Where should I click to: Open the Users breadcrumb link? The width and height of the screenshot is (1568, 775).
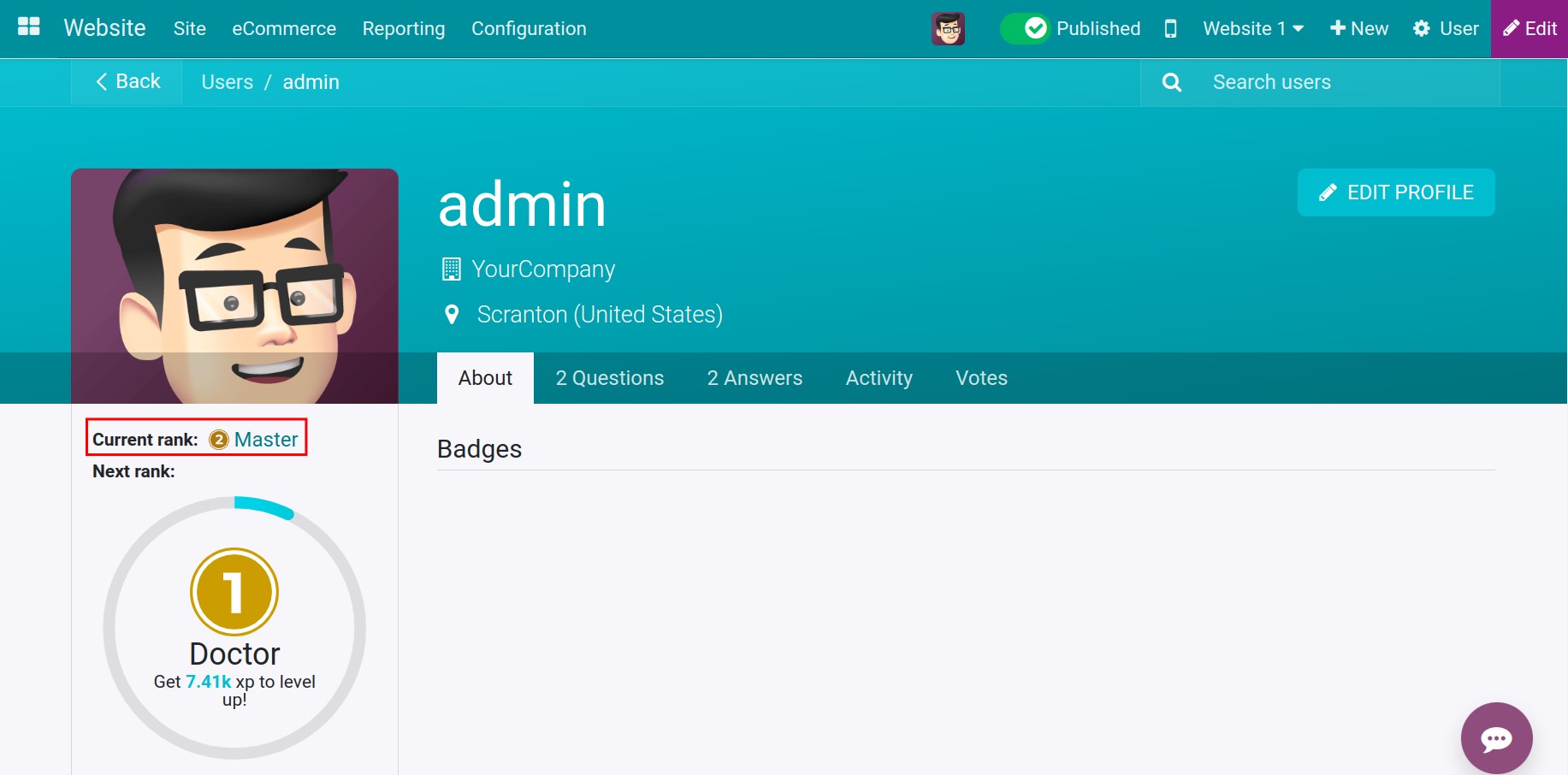(x=228, y=82)
